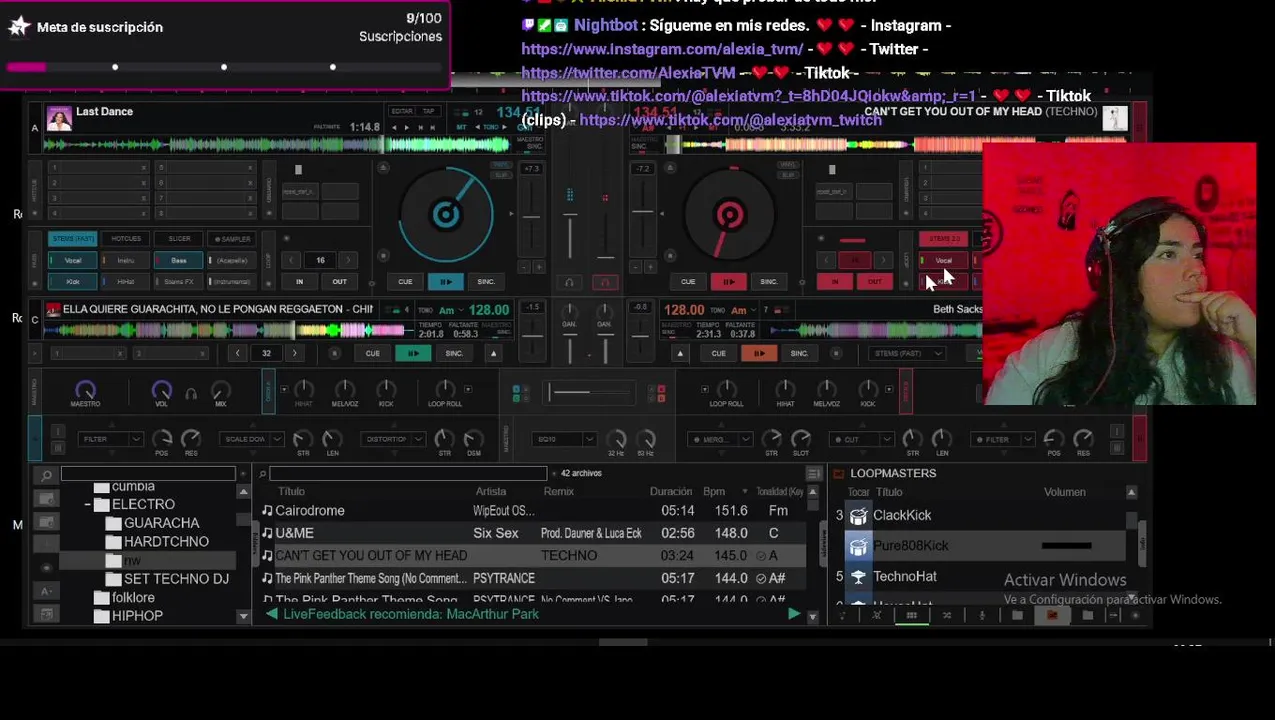Viewport: 1275px width, 720px height.
Task: Toggle the Bass stem pad
Action: 179,261
